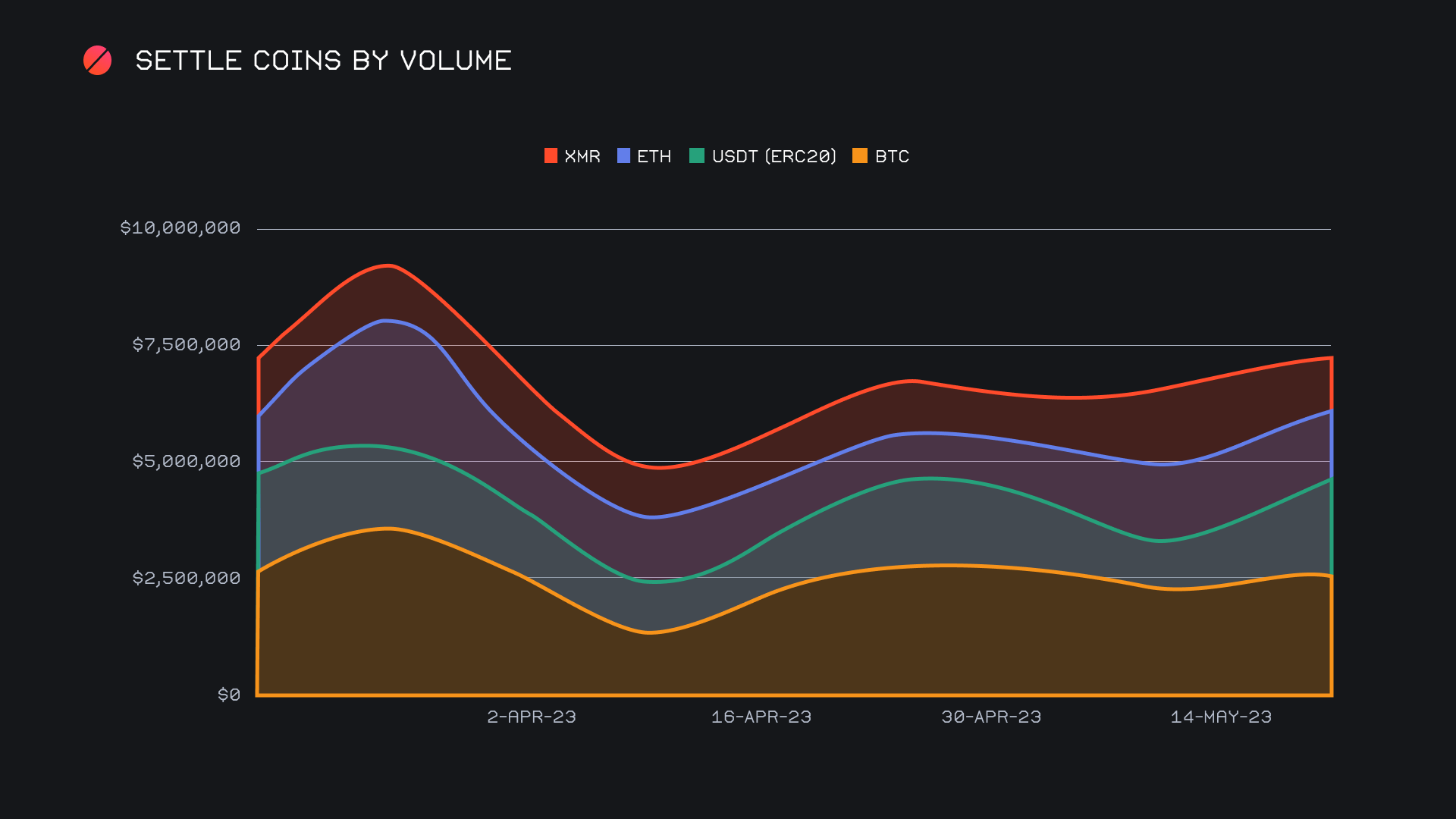
Task: Click the peak of the red XMR line
Action: click(388, 265)
